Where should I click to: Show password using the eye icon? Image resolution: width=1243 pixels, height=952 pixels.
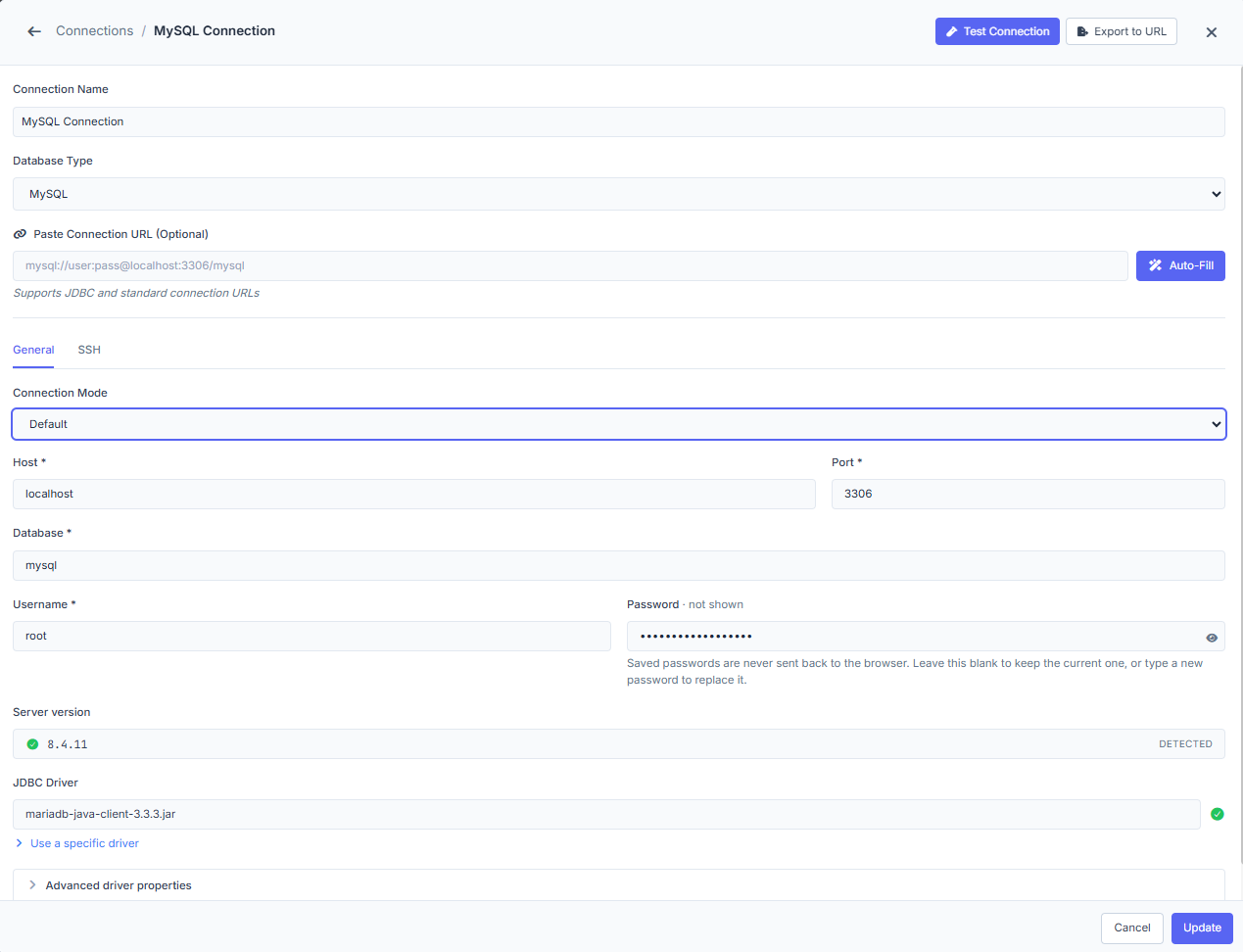[1212, 638]
